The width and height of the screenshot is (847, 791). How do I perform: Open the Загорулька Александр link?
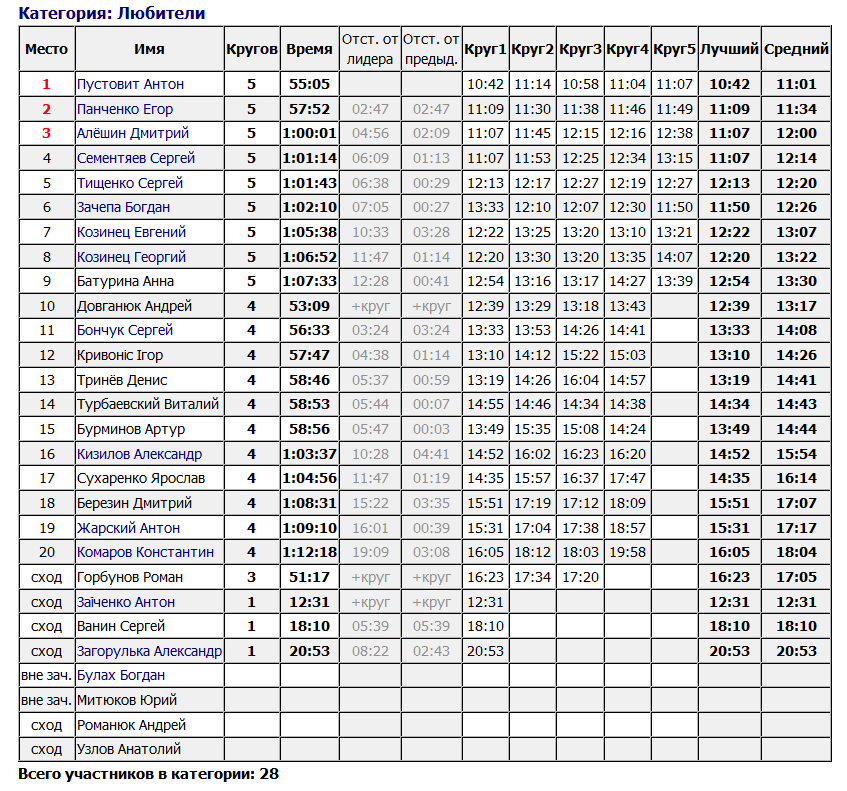pyautogui.click(x=149, y=651)
